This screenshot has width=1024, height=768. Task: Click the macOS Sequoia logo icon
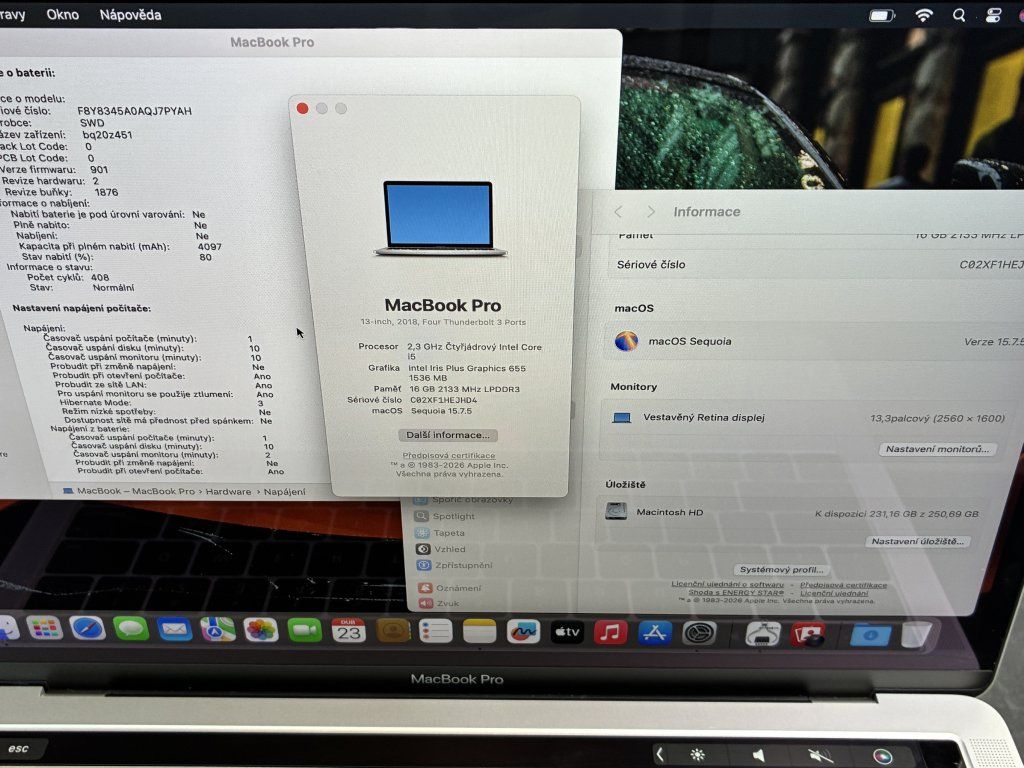[626, 341]
